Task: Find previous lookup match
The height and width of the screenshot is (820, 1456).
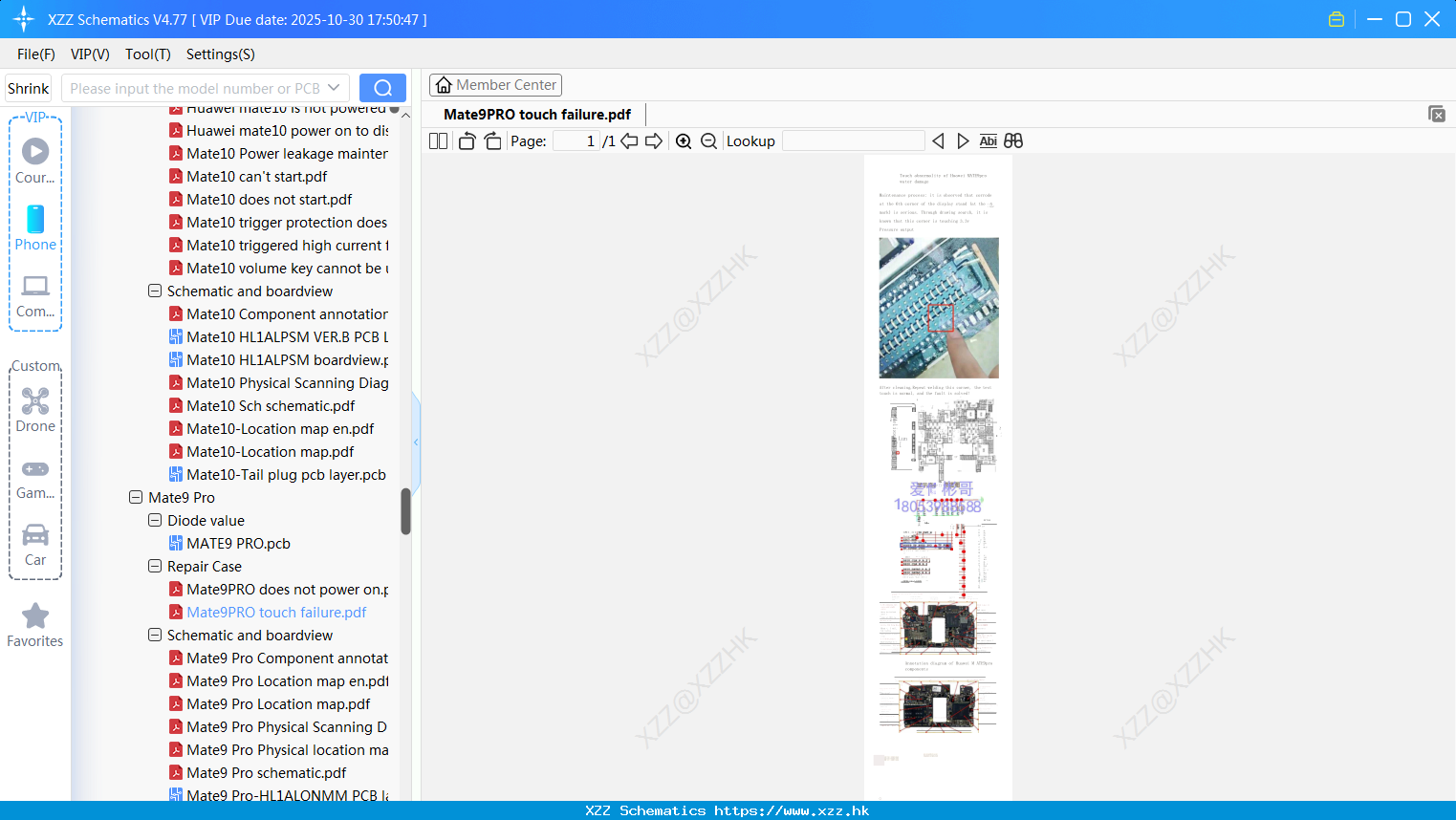Action: click(x=938, y=141)
